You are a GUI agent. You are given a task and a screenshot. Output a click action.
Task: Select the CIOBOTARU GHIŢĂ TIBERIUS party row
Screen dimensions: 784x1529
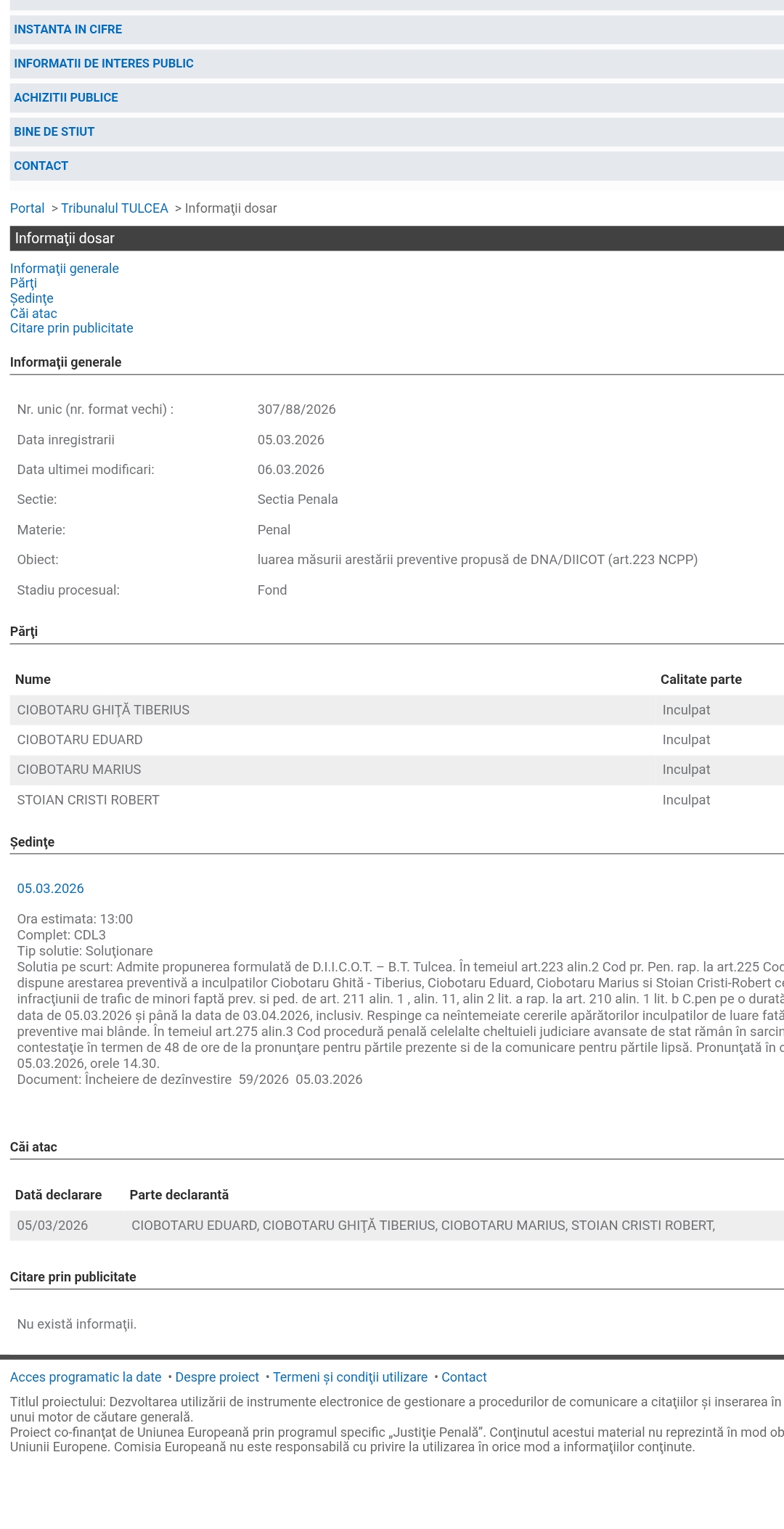coord(103,710)
